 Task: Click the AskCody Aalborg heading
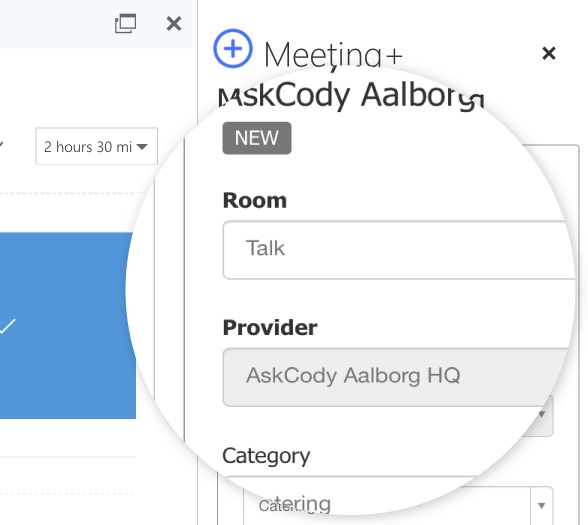pos(351,95)
